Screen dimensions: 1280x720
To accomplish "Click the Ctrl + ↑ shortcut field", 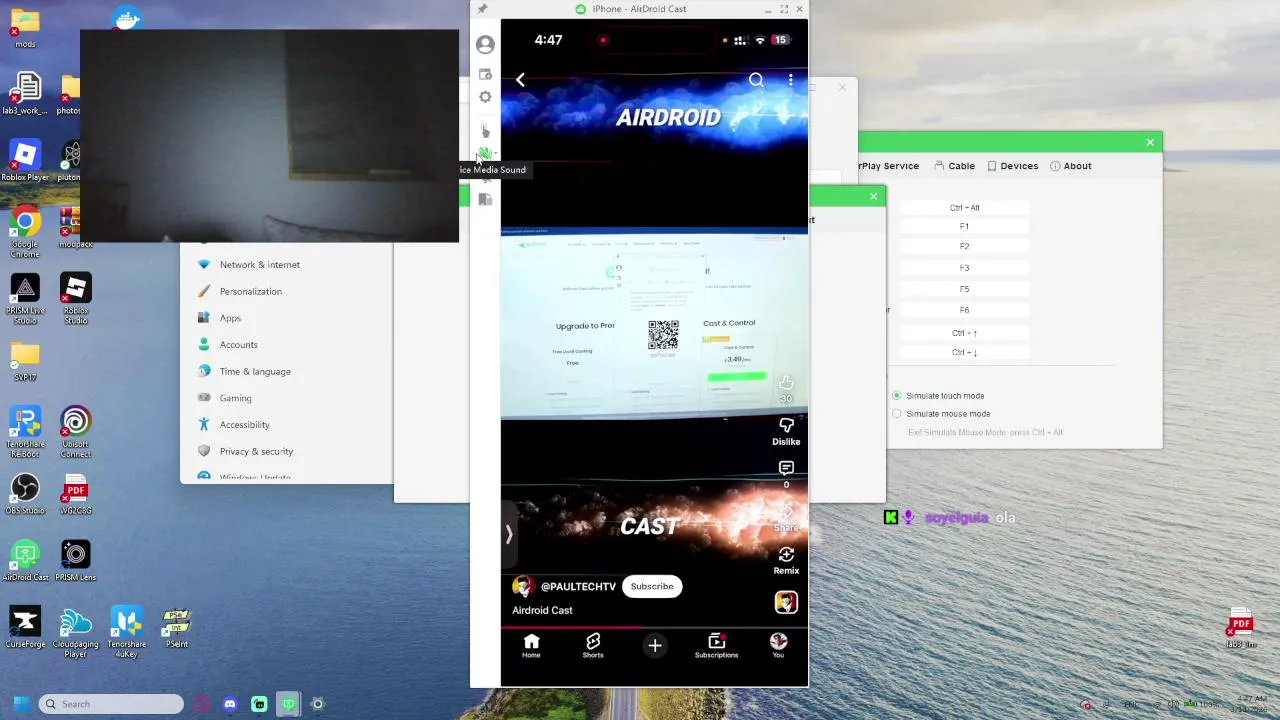I will click(x=964, y=333).
